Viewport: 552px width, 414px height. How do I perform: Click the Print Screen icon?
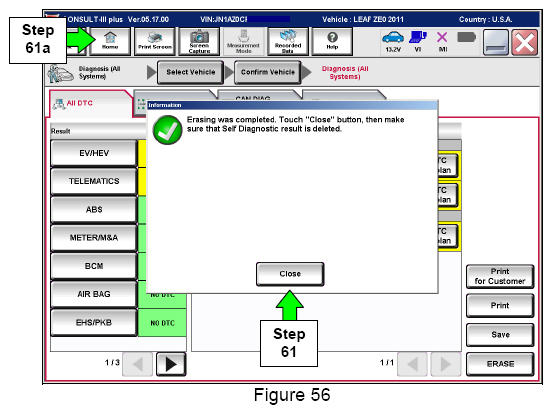[155, 42]
